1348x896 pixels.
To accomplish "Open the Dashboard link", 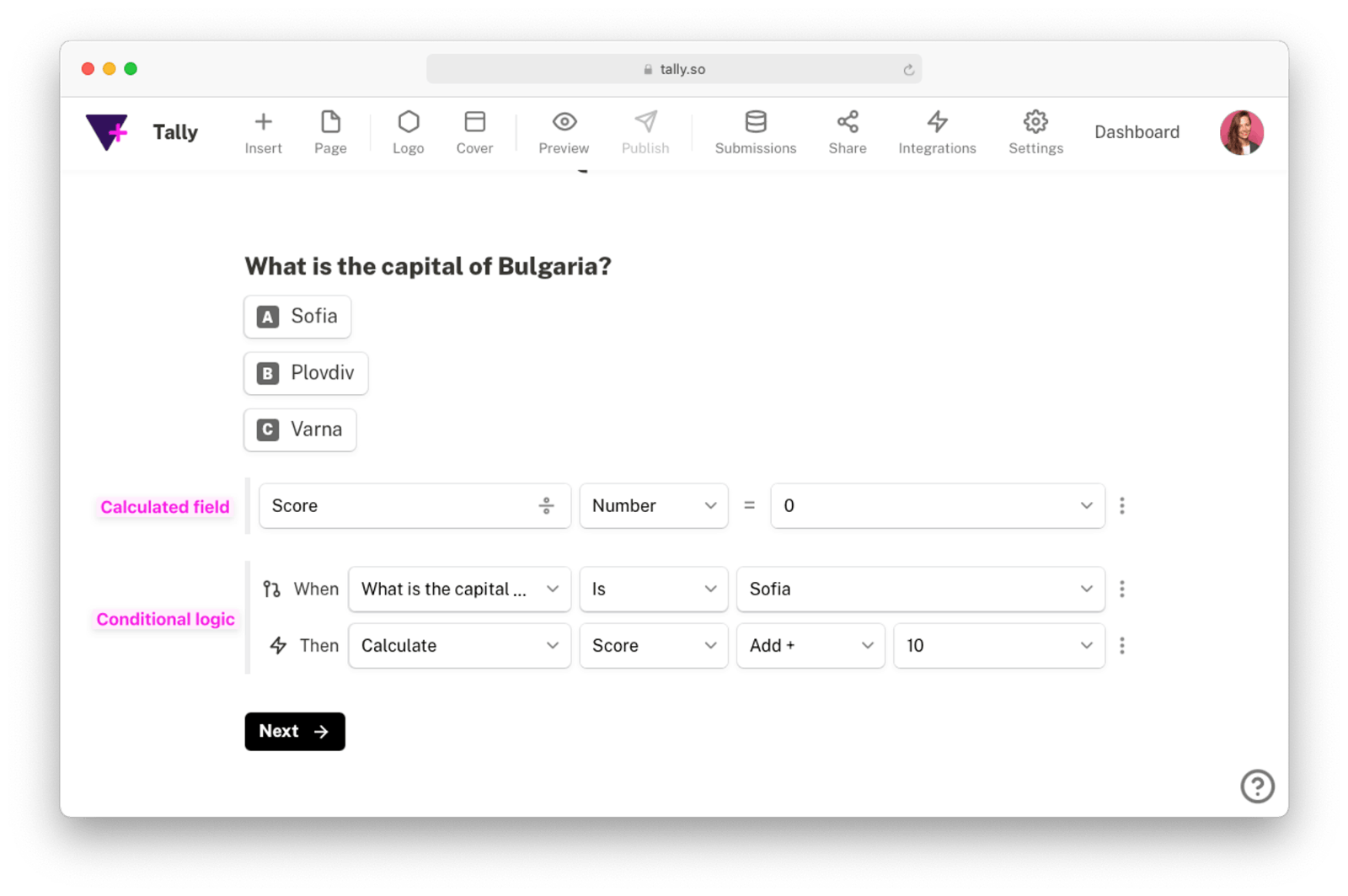I will coord(1137,132).
